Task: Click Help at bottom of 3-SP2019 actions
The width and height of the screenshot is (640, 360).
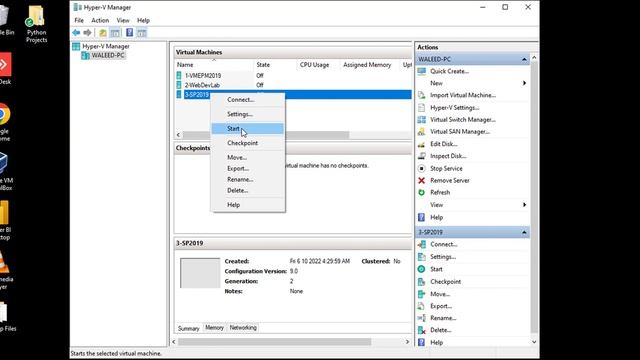Action: click(436, 342)
